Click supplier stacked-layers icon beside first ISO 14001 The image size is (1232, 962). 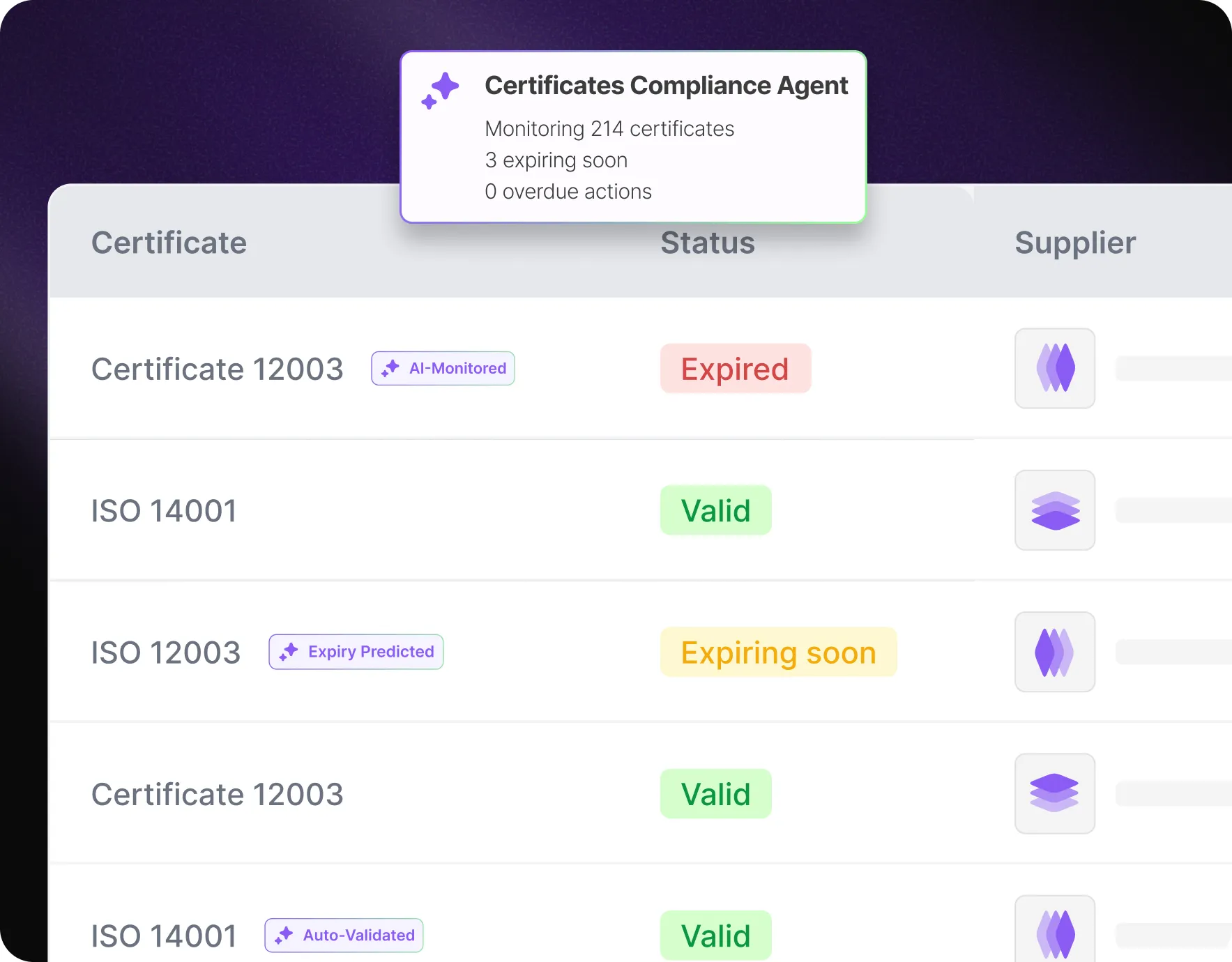[1055, 510]
